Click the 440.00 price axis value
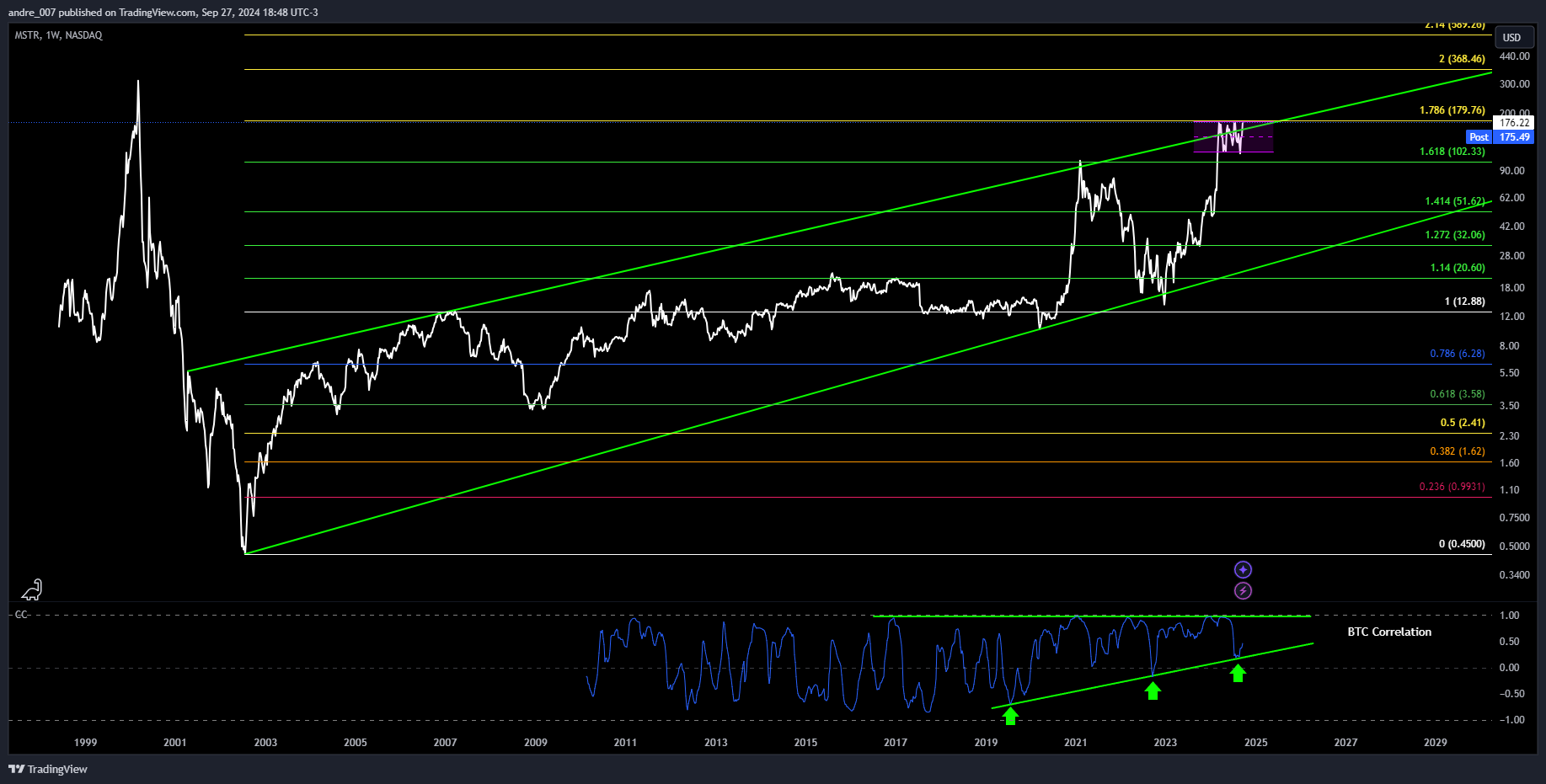Screen dimensions: 1546x784 point(1514,56)
